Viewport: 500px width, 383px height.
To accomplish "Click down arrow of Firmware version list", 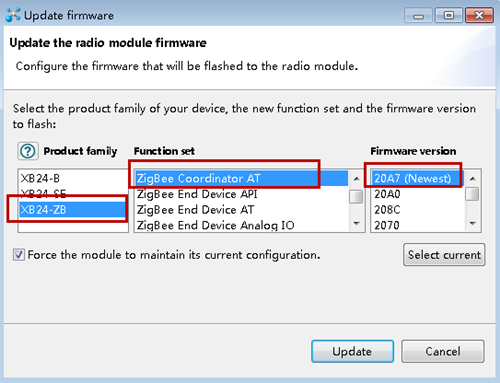I will pyautogui.click(x=472, y=223).
